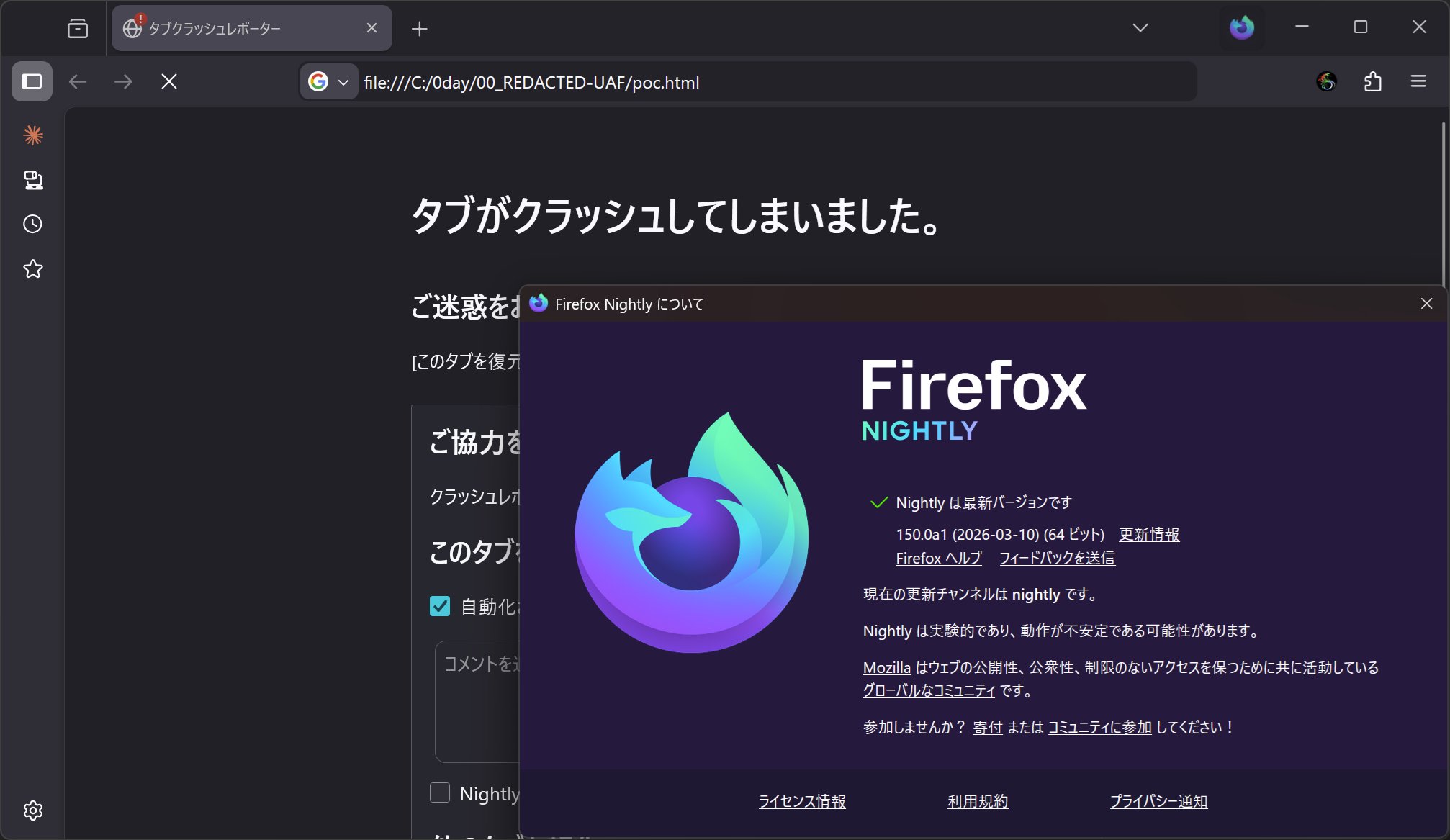Check the Nightly checkbox near the bottom
1450x840 pixels.
pyautogui.click(x=439, y=792)
